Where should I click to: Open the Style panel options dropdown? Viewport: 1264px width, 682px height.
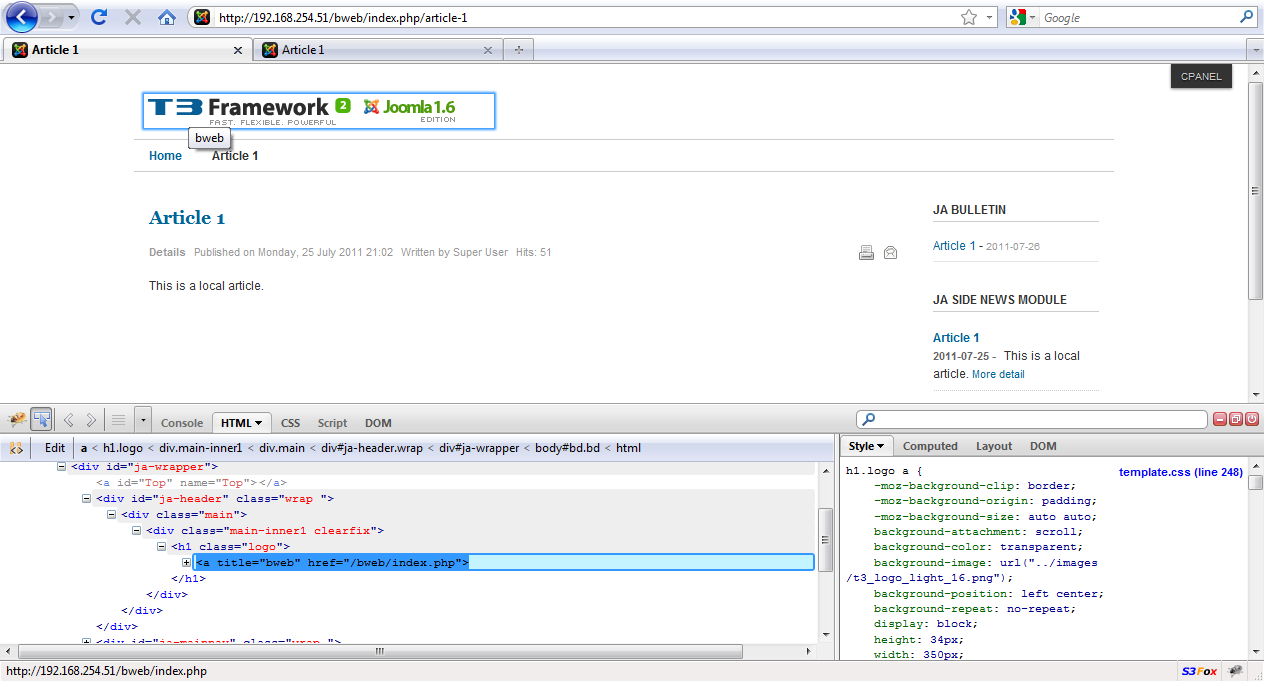(x=866, y=446)
